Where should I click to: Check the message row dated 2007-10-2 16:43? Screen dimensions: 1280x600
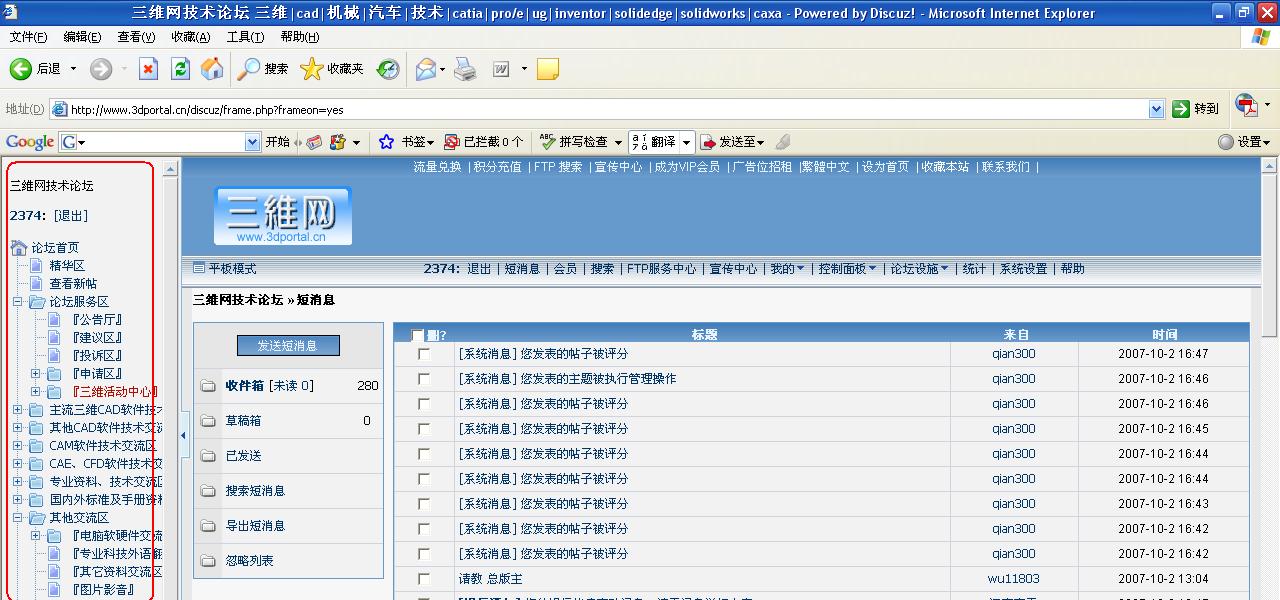coord(424,504)
